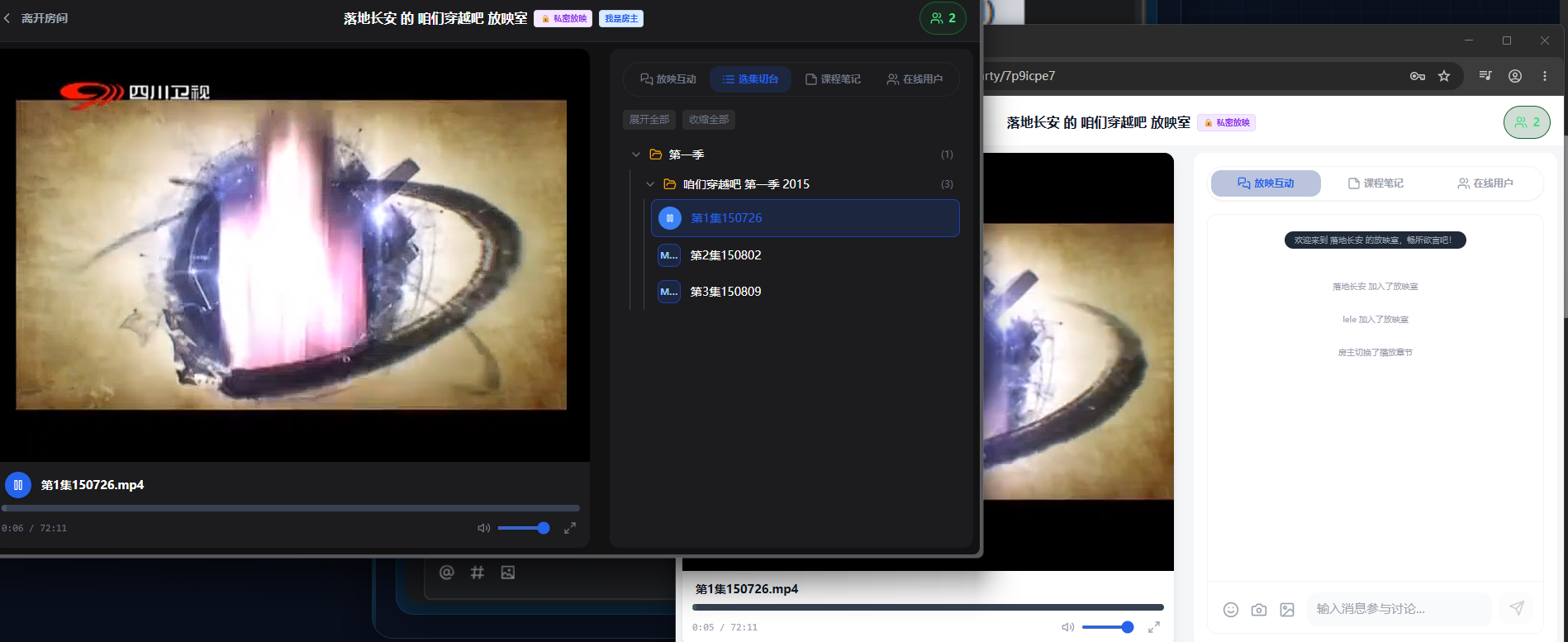Click the image upload icon beside the chat input

(x=1287, y=610)
